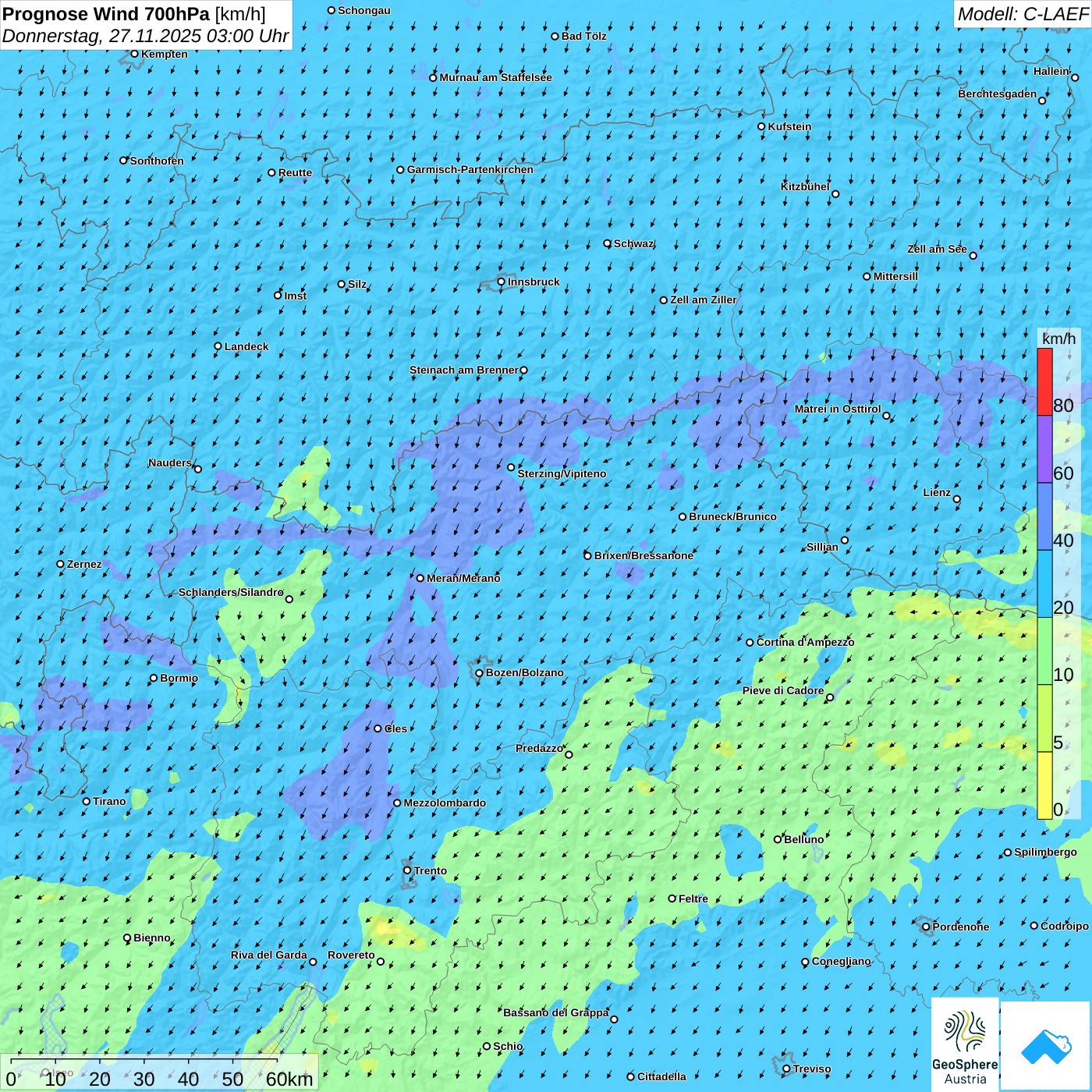
Task: Select the green 10–20 km/h legend segment
Action: tap(1044, 651)
